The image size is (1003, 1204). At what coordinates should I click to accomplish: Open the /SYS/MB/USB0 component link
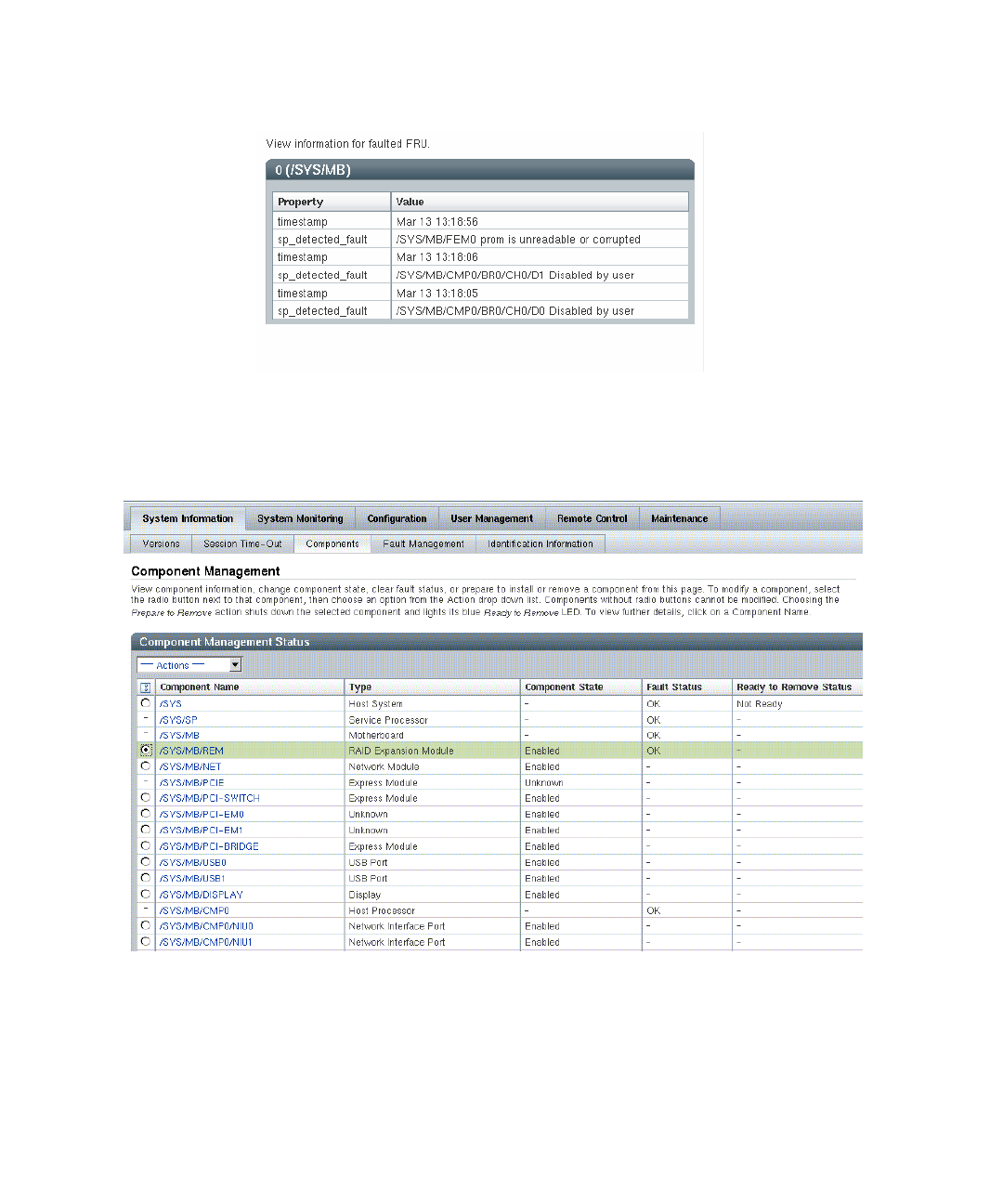192,863
